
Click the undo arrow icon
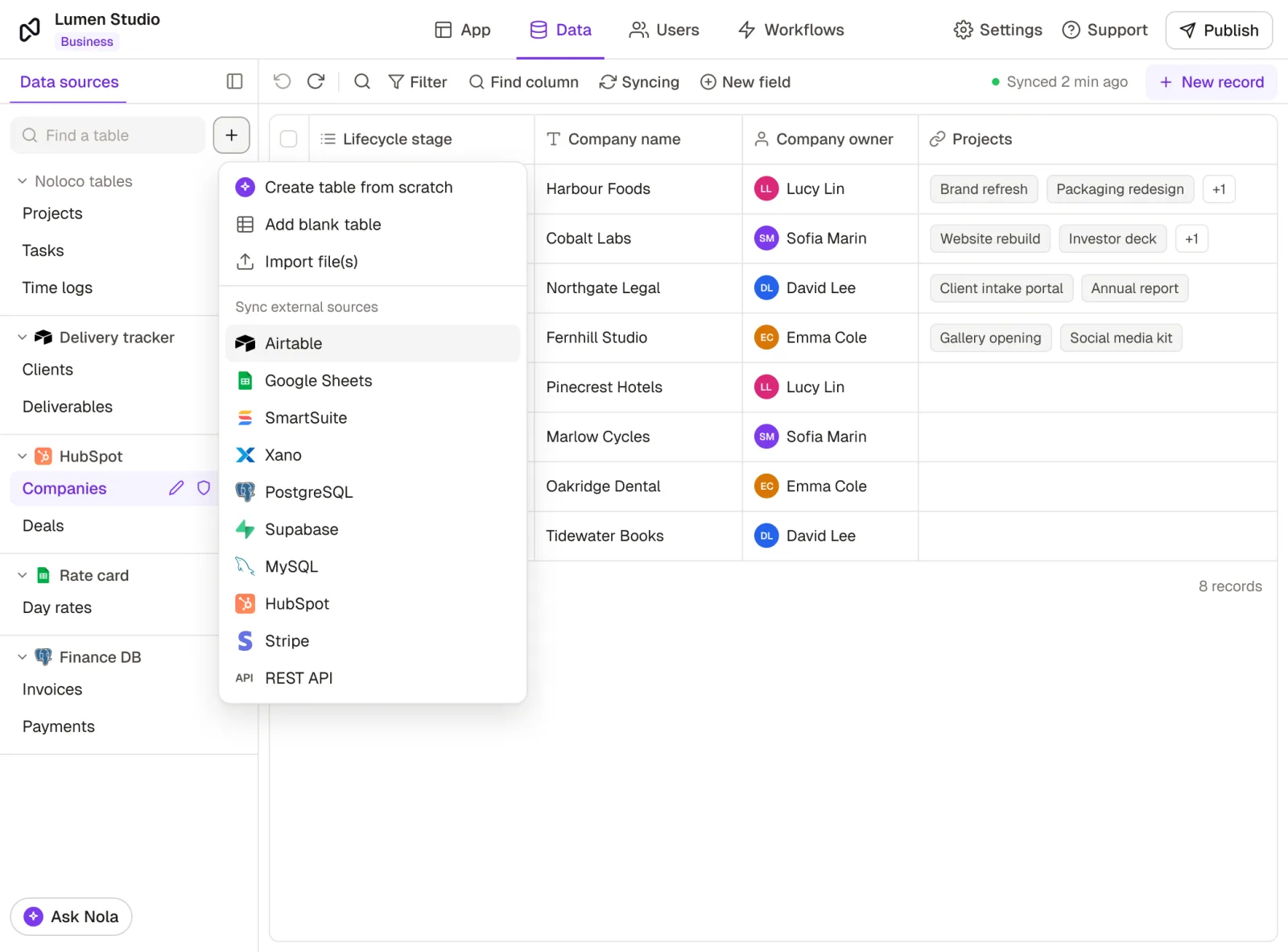click(x=282, y=81)
